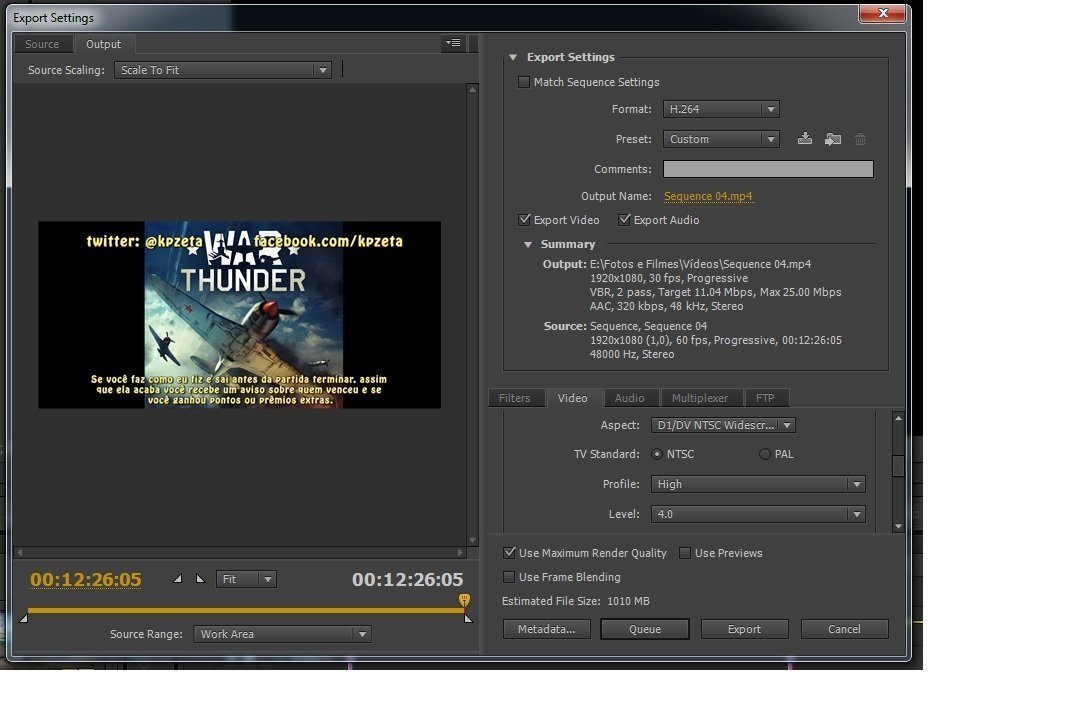The height and width of the screenshot is (720, 1080).
Task: Click the preview vertical scrollbar down arrow
Action: [472, 540]
